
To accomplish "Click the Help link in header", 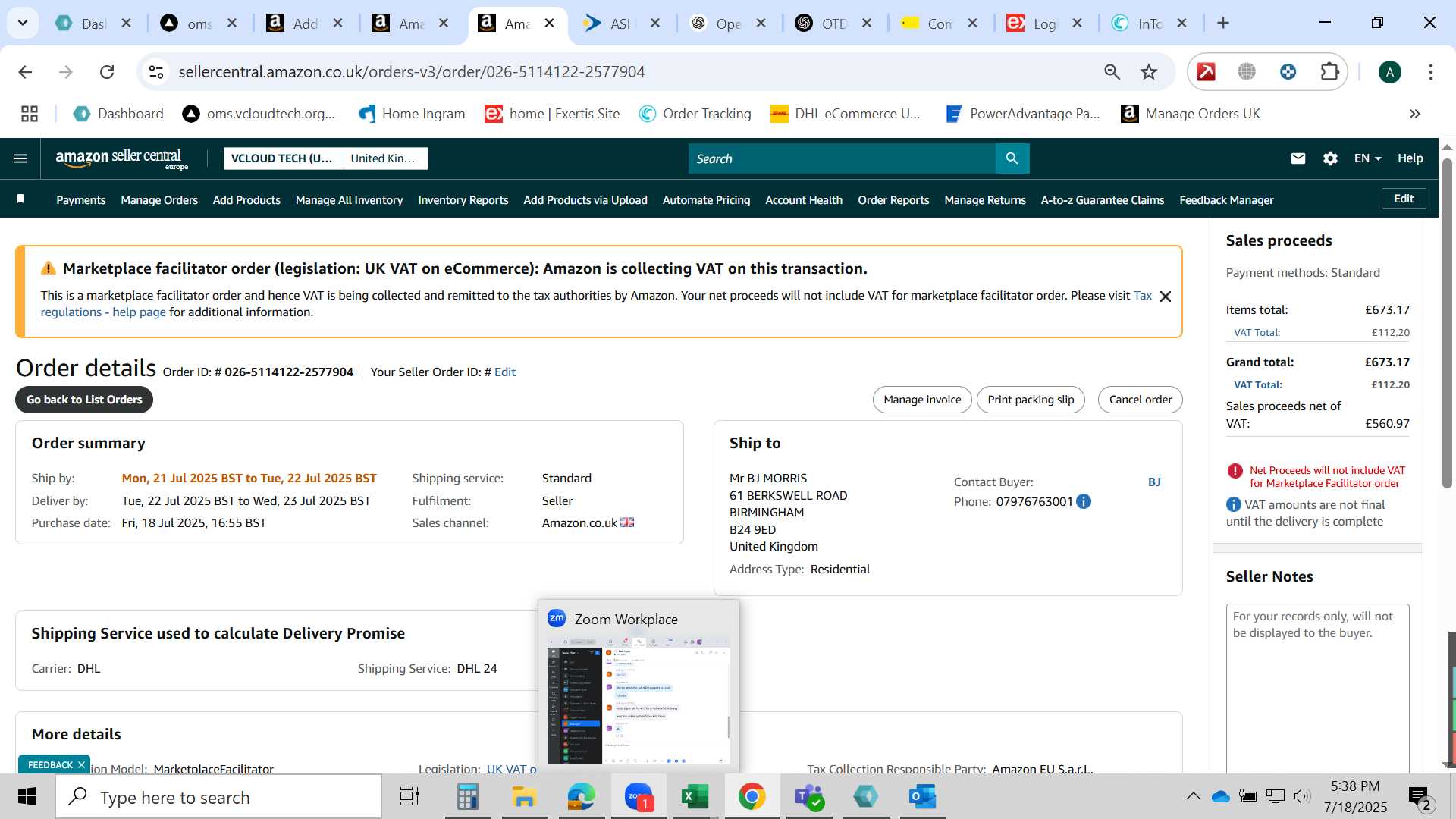I will (1410, 158).
